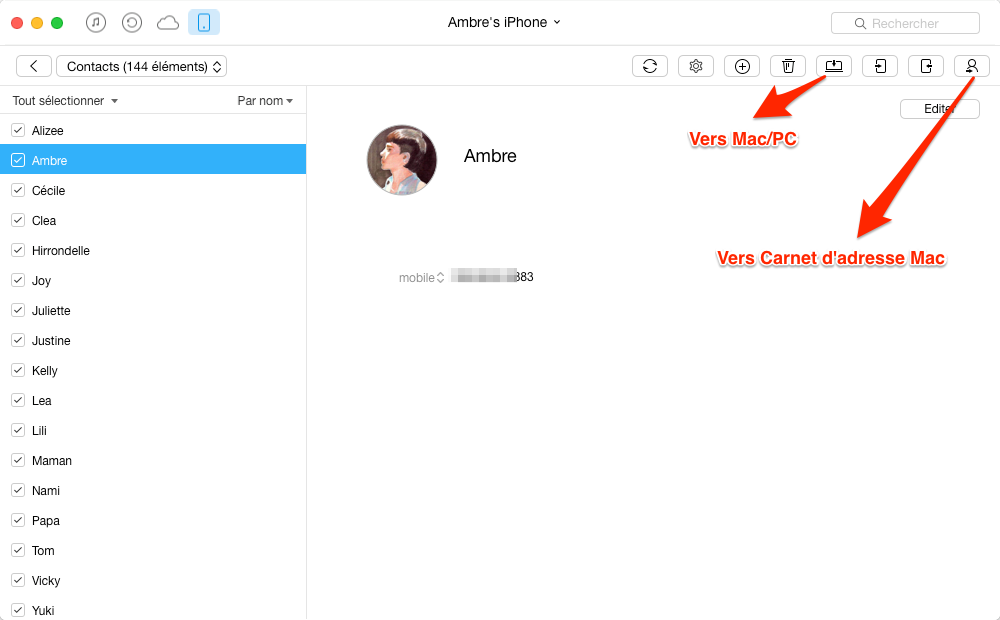Open the Tout sélectionner dropdown

[65, 101]
